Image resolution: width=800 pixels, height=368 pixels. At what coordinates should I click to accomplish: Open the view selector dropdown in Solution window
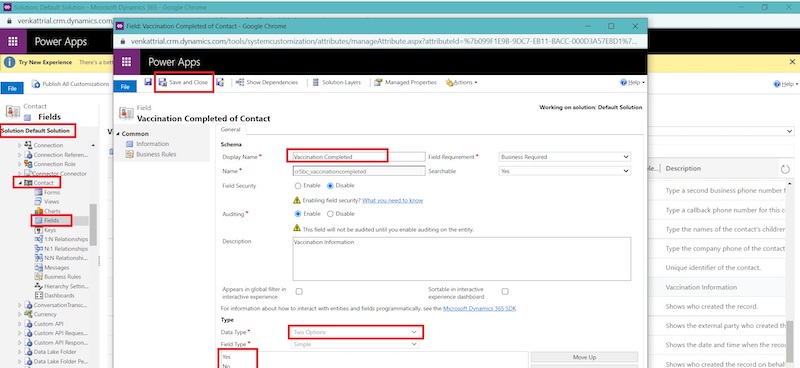[x=790, y=132]
